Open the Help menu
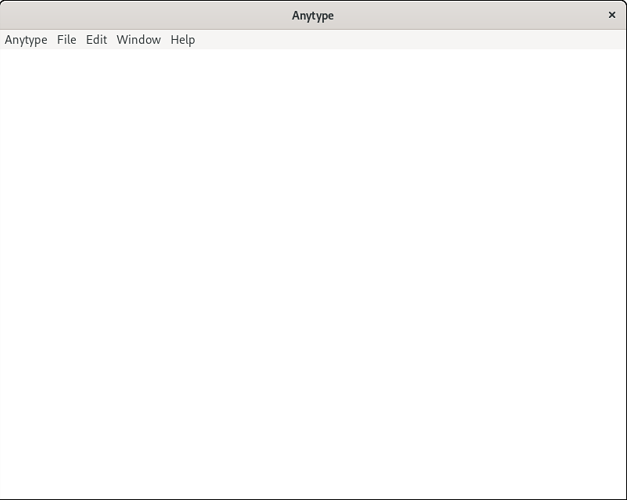 tap(183, 40)
